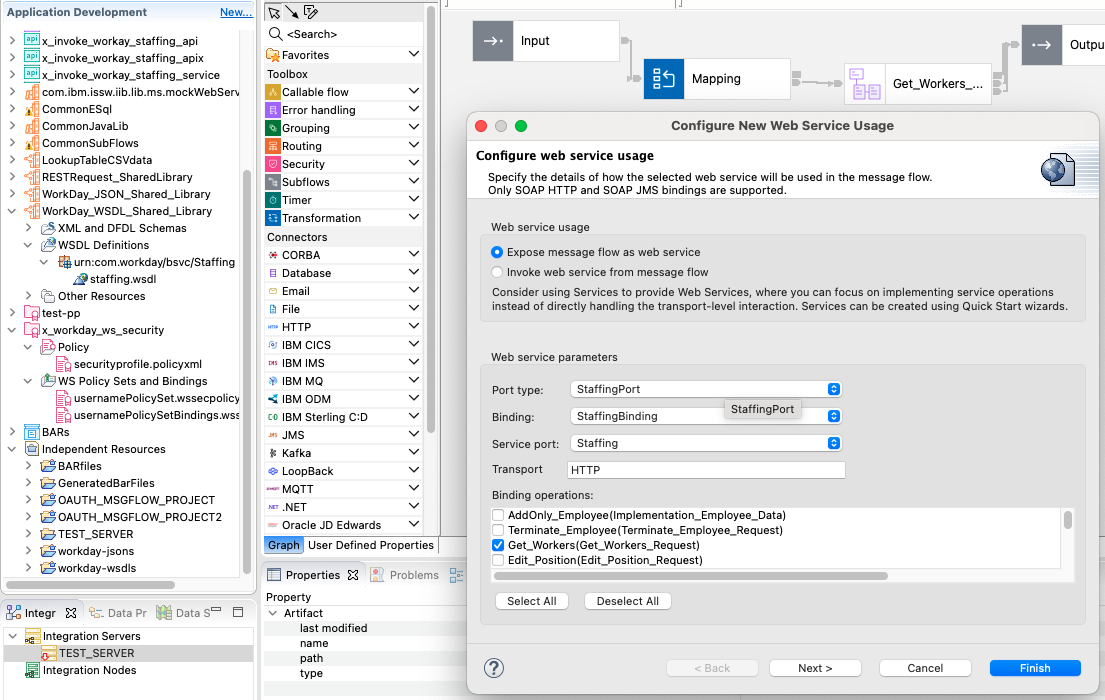Click the Error handling category icon
This screenshot has height=700, width=1105.
coord(273,110)
